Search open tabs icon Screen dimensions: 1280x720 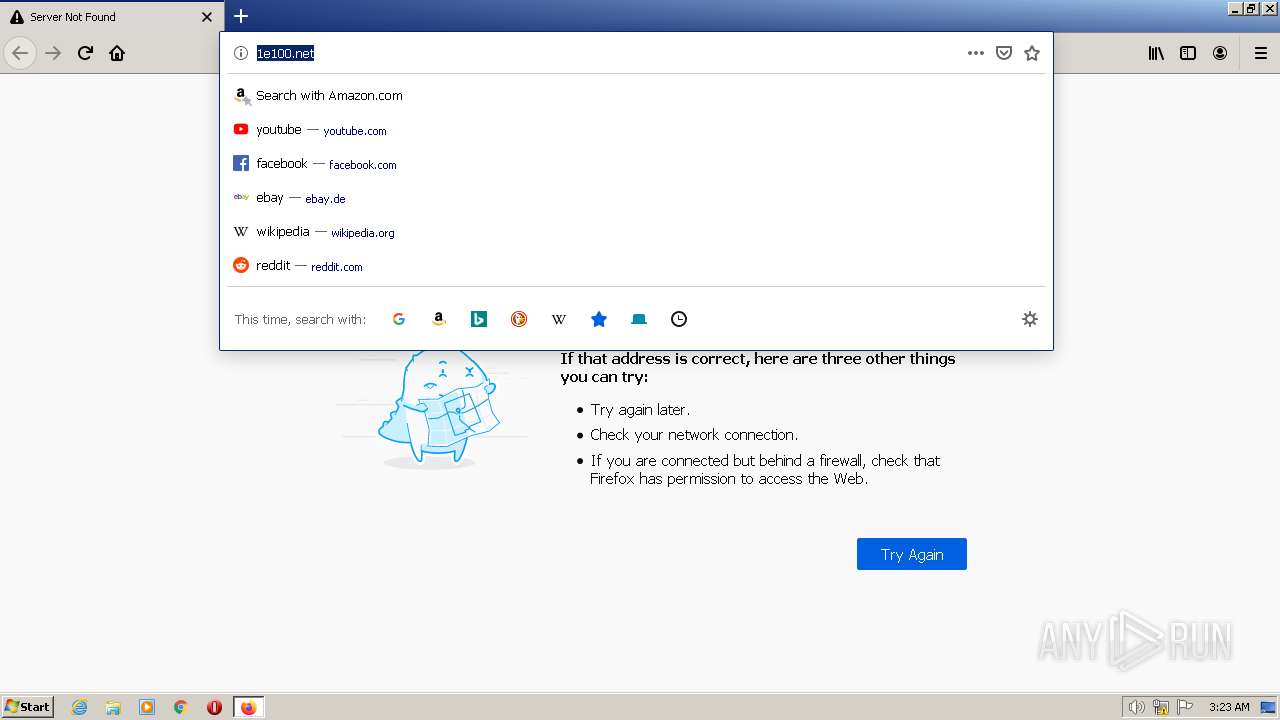point(639,319)
